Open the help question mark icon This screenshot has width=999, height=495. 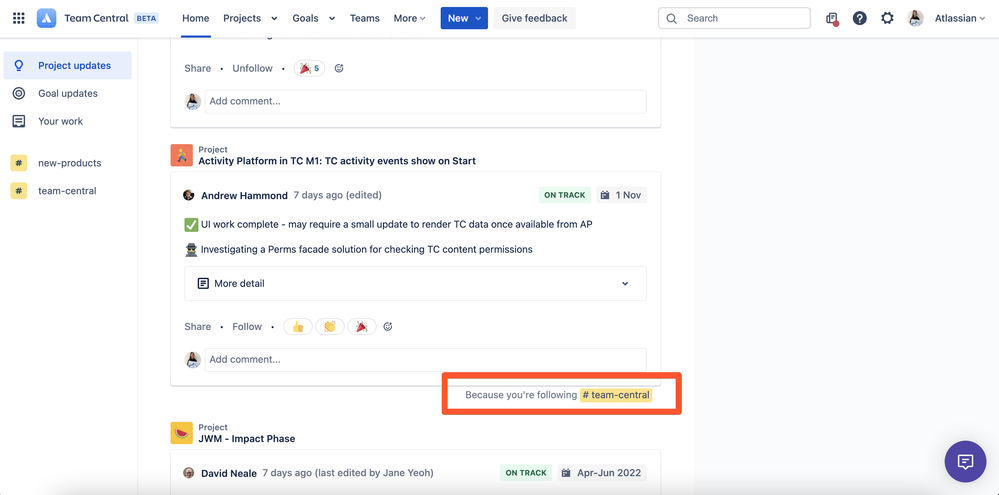pyautogui.click(x=859, y=18)
